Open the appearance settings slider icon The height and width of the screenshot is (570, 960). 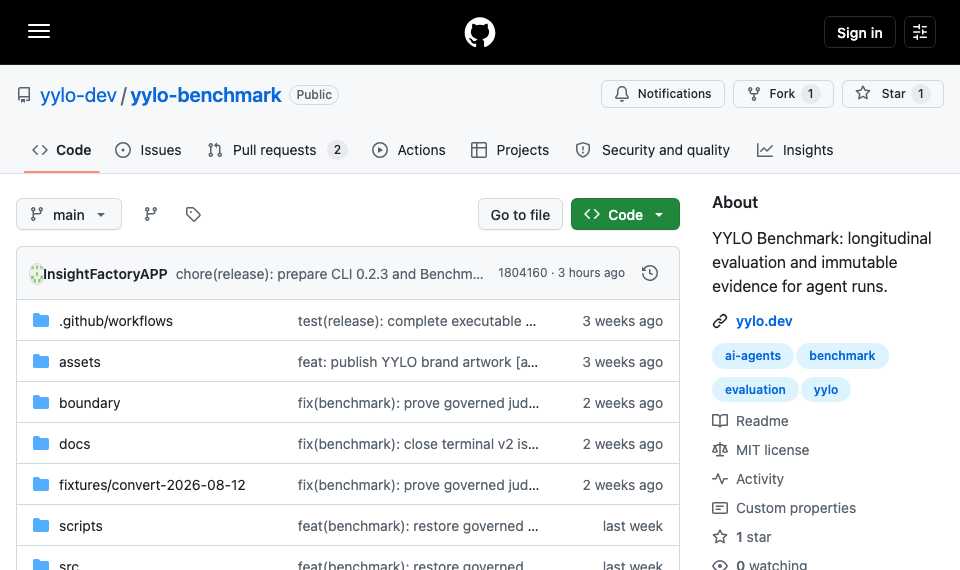[x=920, y=32]
